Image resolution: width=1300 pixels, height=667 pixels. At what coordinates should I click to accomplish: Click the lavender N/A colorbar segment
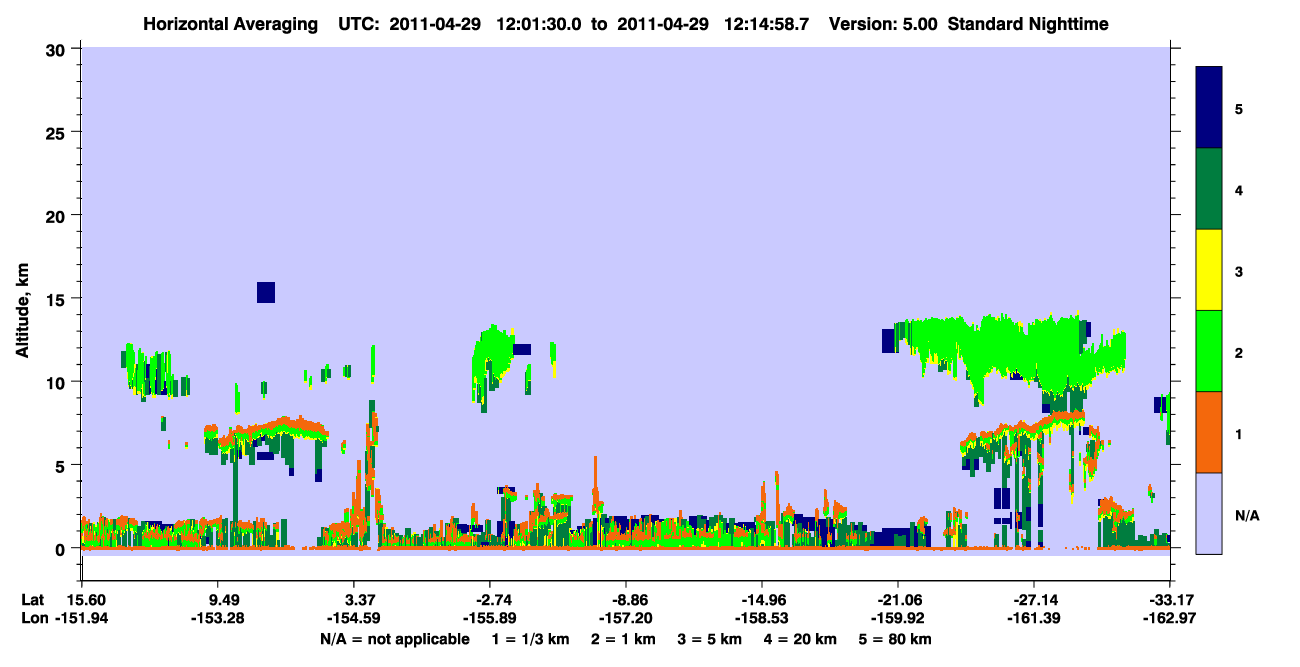(1209, 513)
